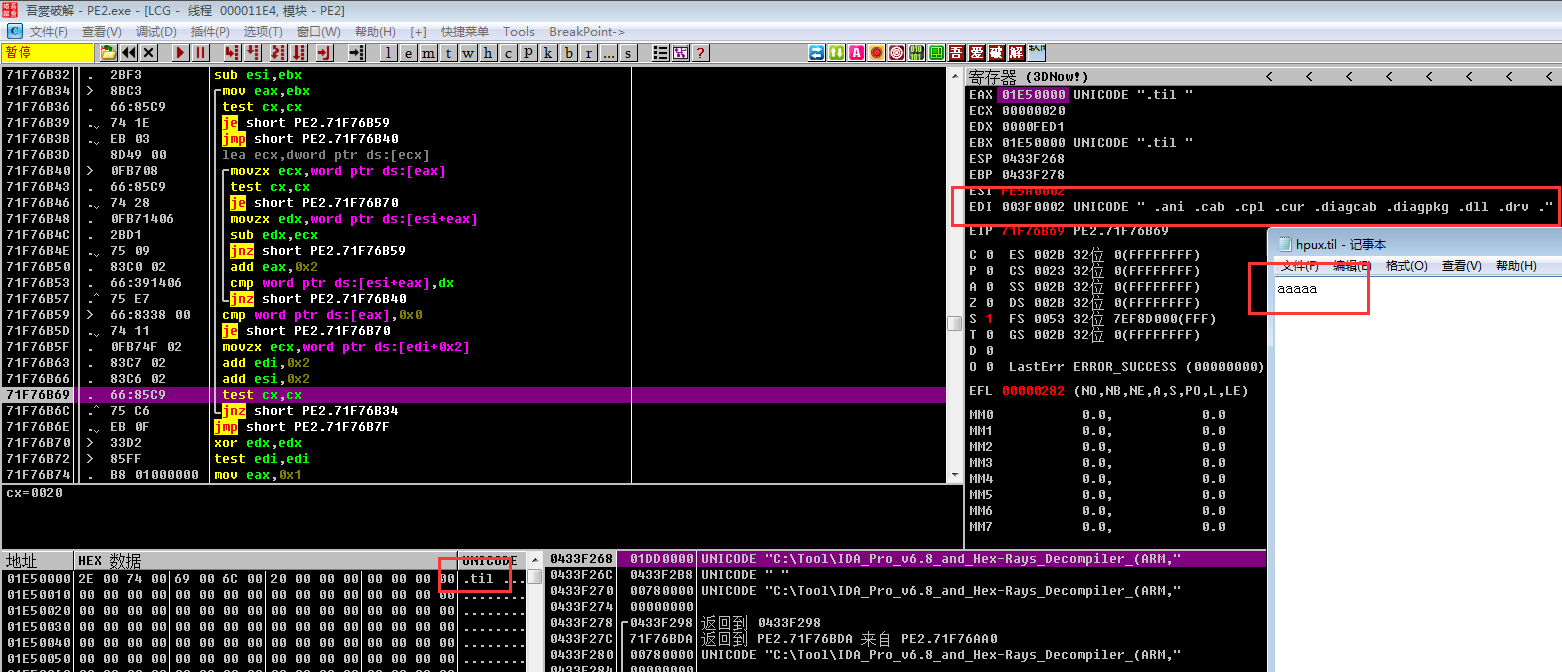Click the blue swap-arrows plugin icon
The image size is (1562, 672).
[x=816, y=53]
